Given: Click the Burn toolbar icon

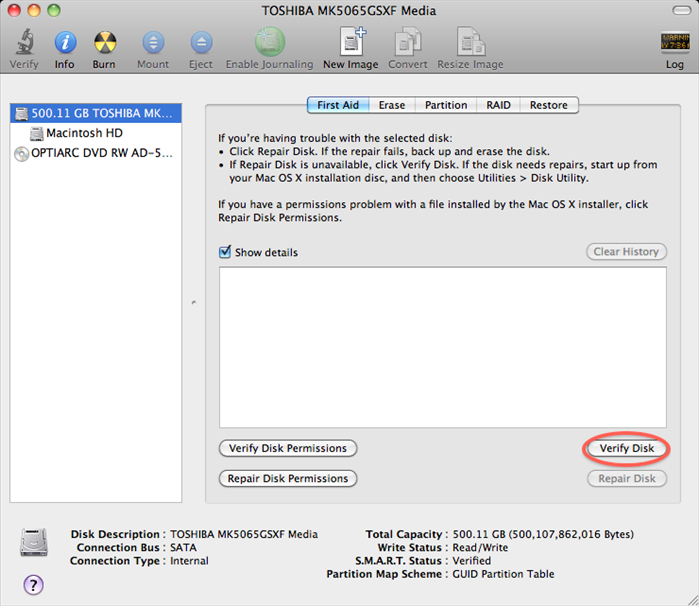Looking at the screenshot, I should pyautogui.click(x=105, y=42).
